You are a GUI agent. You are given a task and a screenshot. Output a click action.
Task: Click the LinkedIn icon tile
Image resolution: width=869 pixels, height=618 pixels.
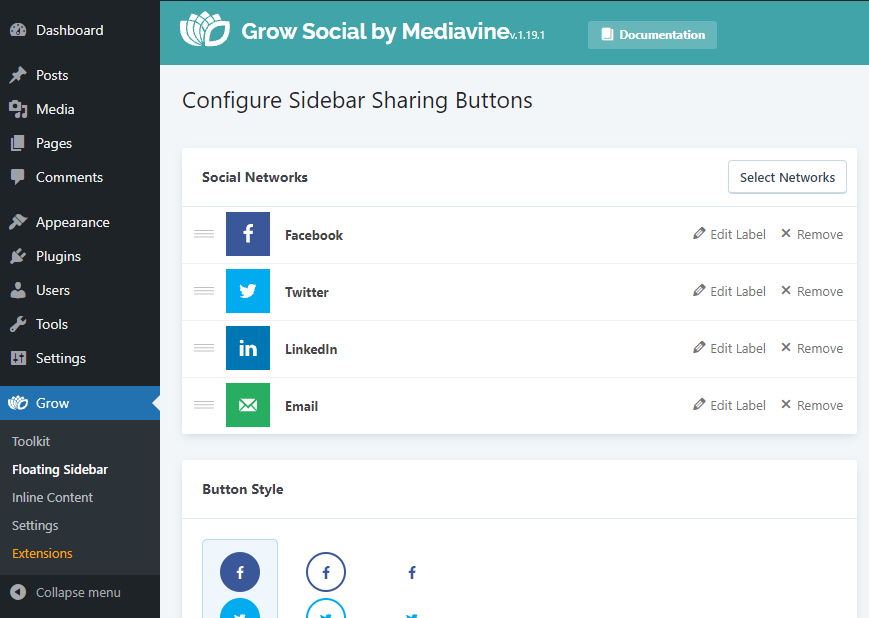[248, 348]
